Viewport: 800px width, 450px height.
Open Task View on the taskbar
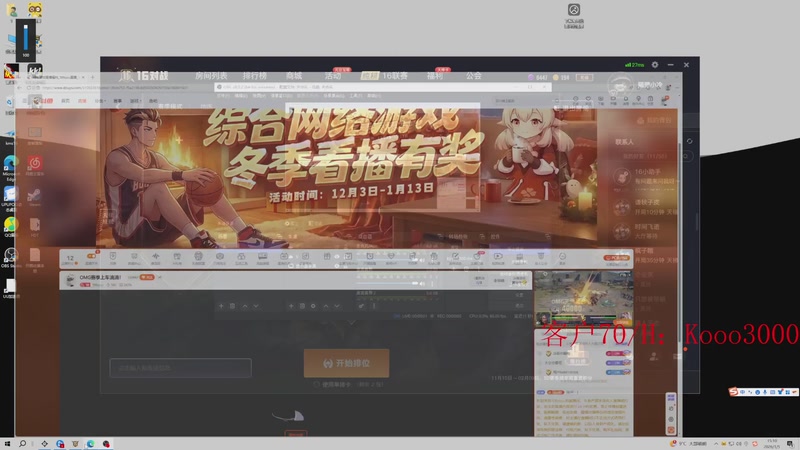[44, 444]
